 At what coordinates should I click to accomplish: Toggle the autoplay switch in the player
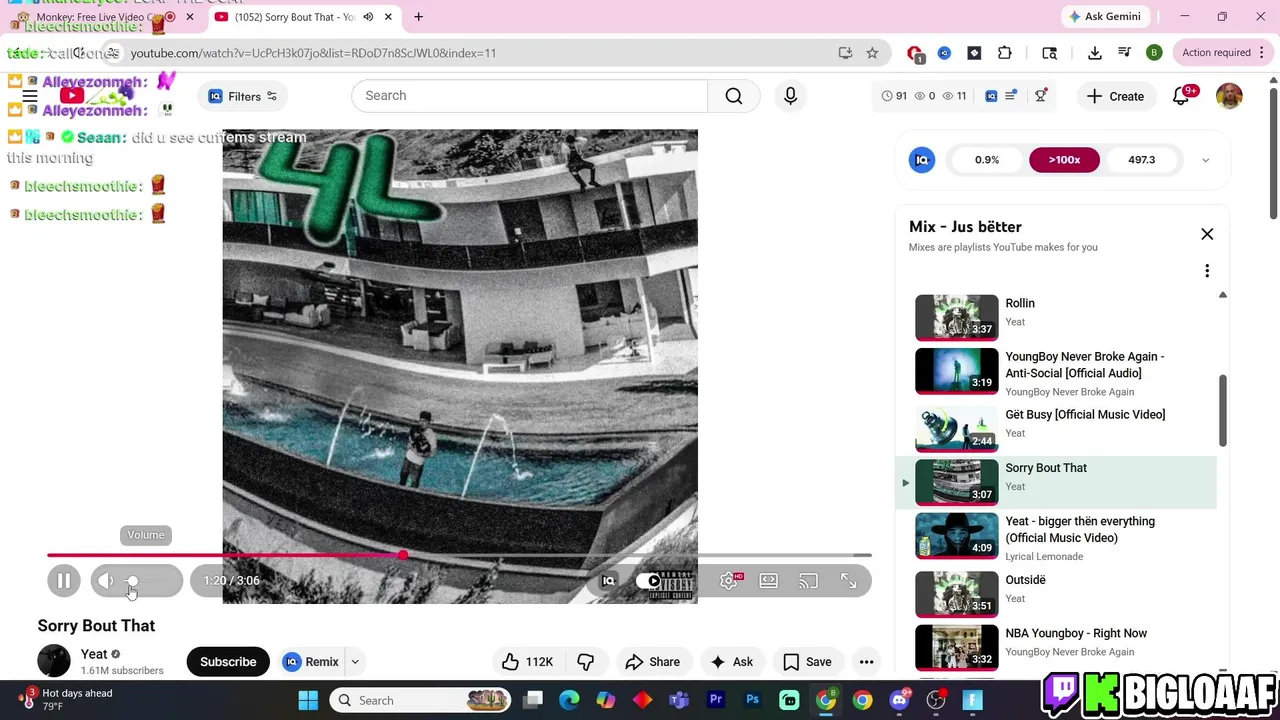click(650, 581)
